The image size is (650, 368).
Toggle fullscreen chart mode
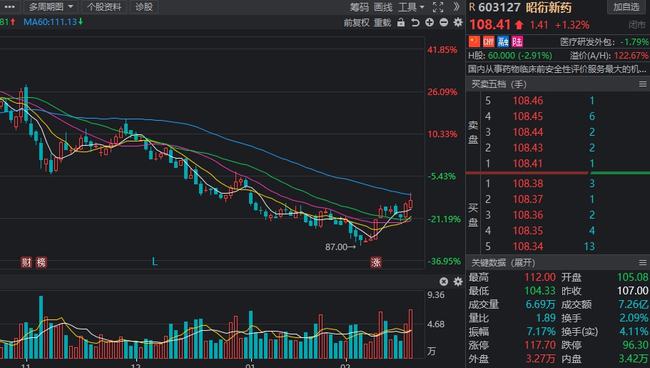[x=438, y=7]
